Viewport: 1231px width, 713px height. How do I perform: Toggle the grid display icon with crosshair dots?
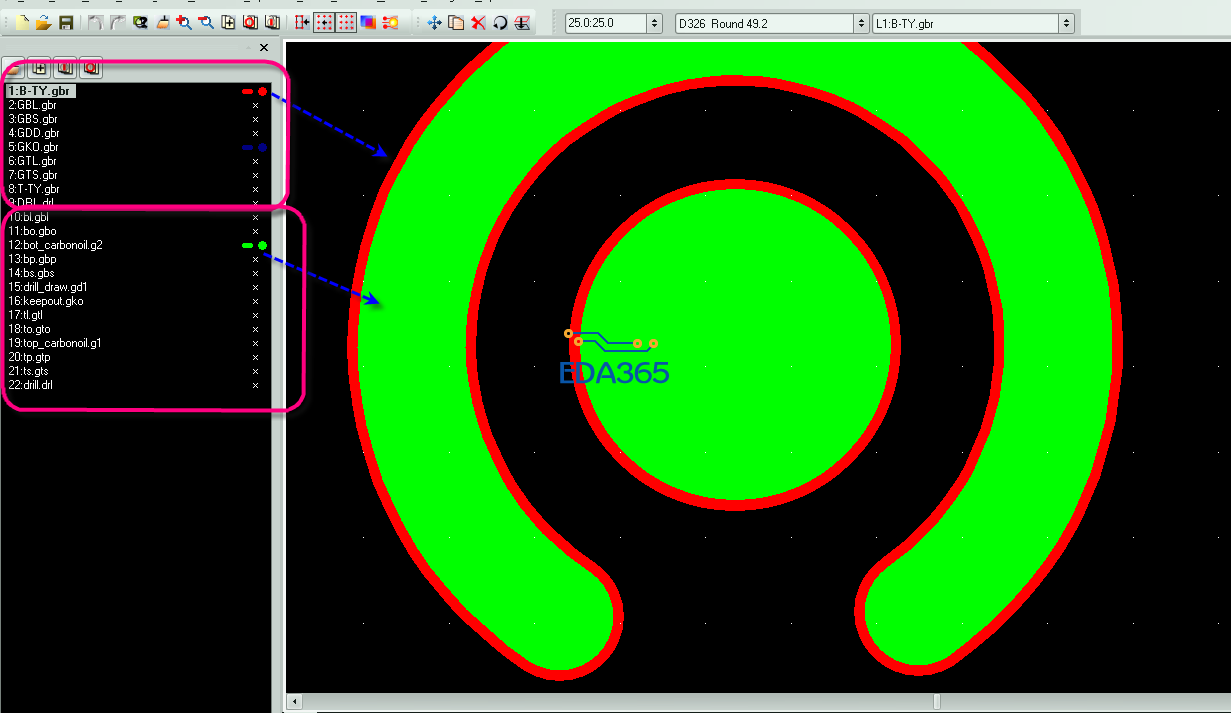coord(324,22)
